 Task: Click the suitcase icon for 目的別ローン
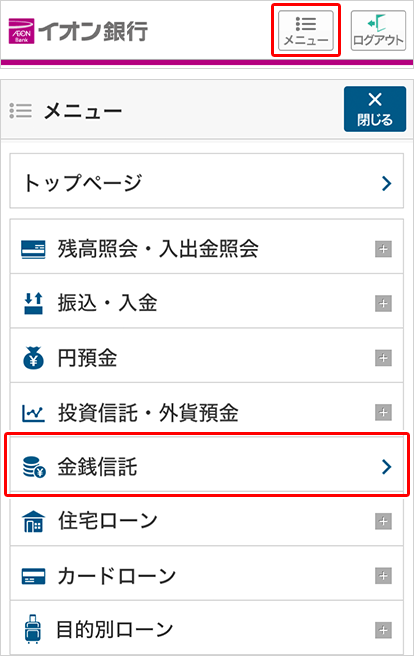coord(33,629)
